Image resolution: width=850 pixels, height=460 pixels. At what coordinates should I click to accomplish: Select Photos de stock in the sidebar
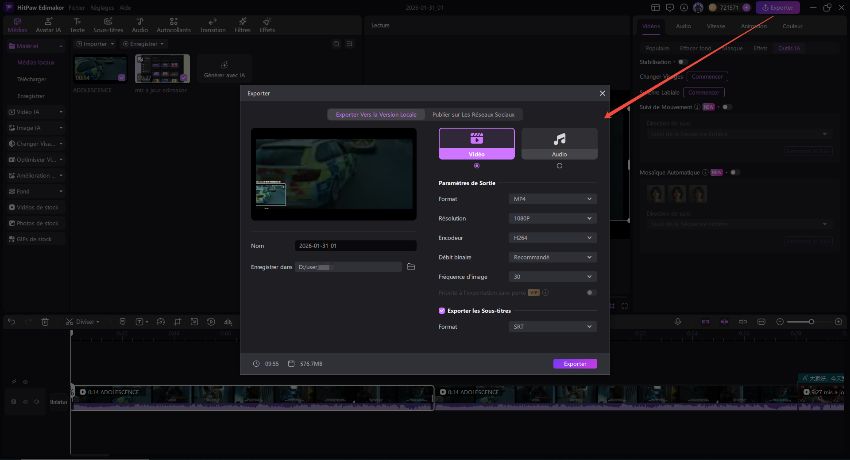tap(35, 223)
